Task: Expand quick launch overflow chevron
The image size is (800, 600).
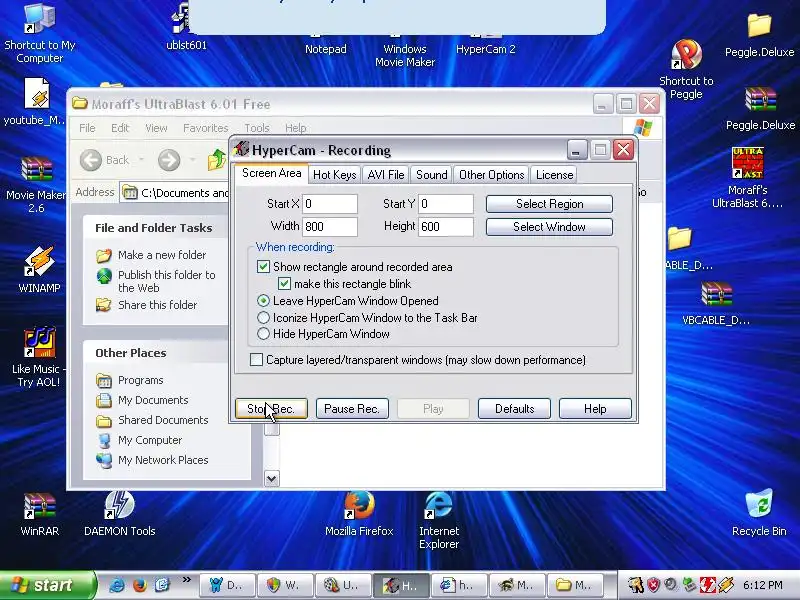Action: coord(186,579)
